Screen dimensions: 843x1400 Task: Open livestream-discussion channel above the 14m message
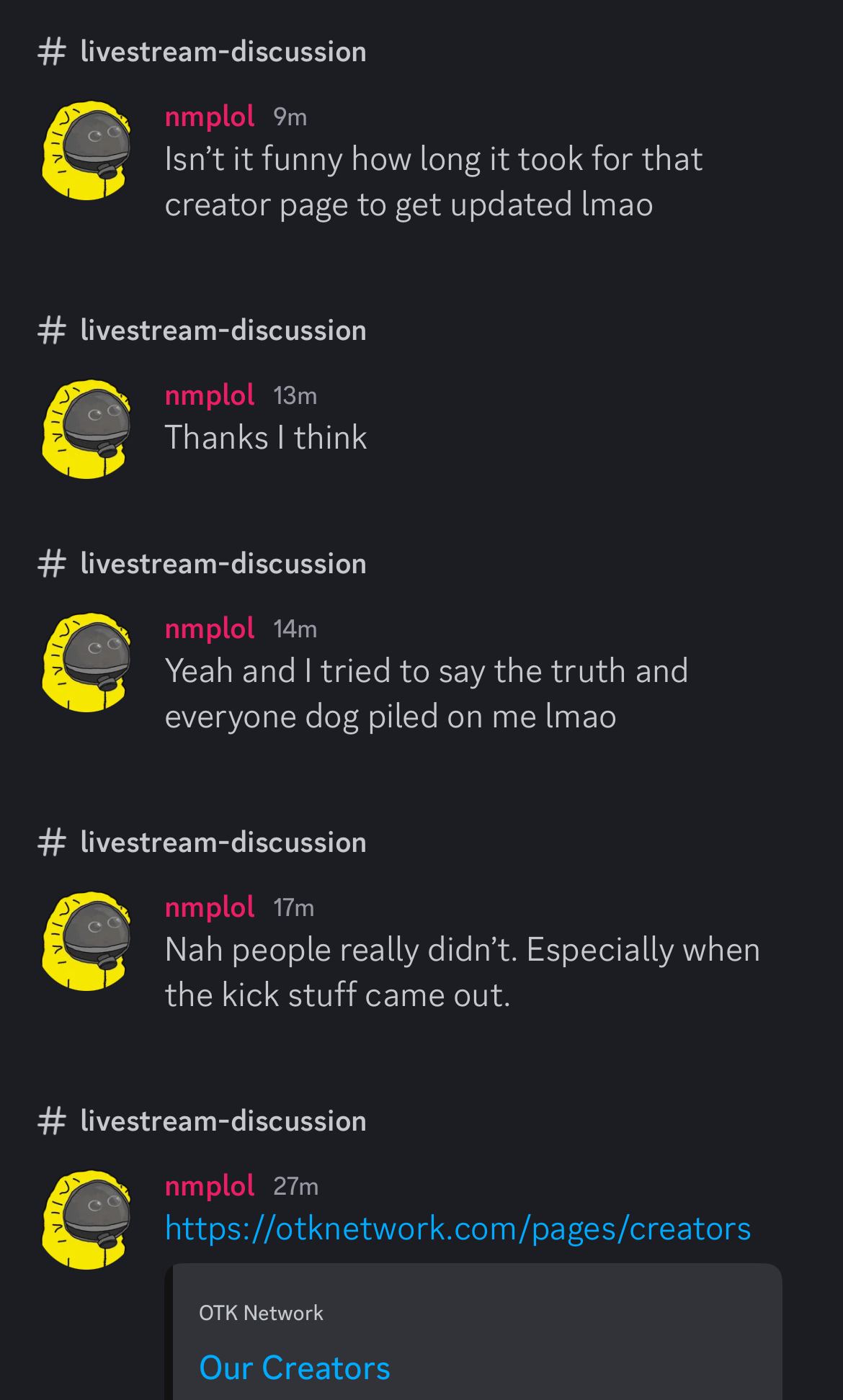(223, 564)
